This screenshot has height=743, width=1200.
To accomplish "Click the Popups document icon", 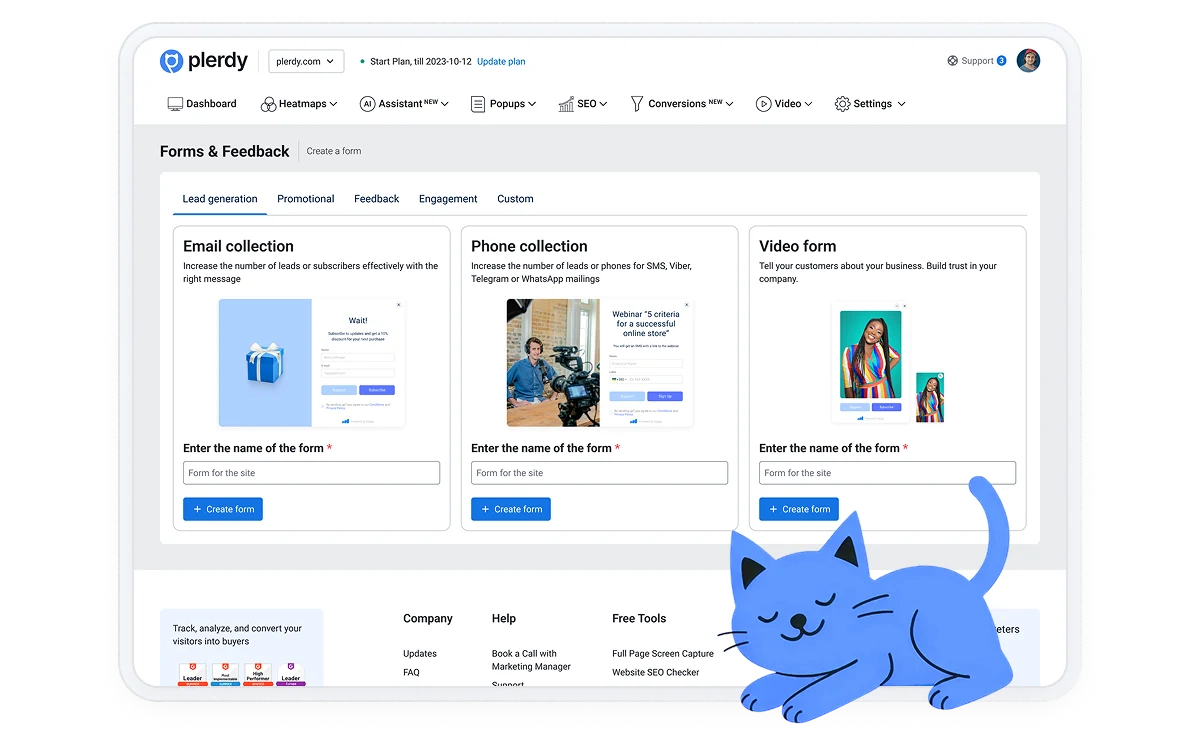I will click(478, 104).
